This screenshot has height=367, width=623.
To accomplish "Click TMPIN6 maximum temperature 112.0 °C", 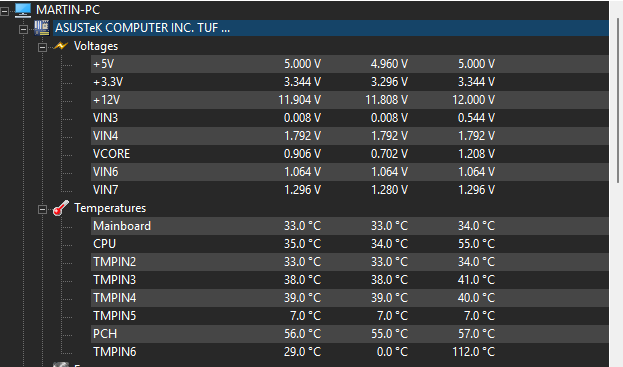I will point(474,352).
